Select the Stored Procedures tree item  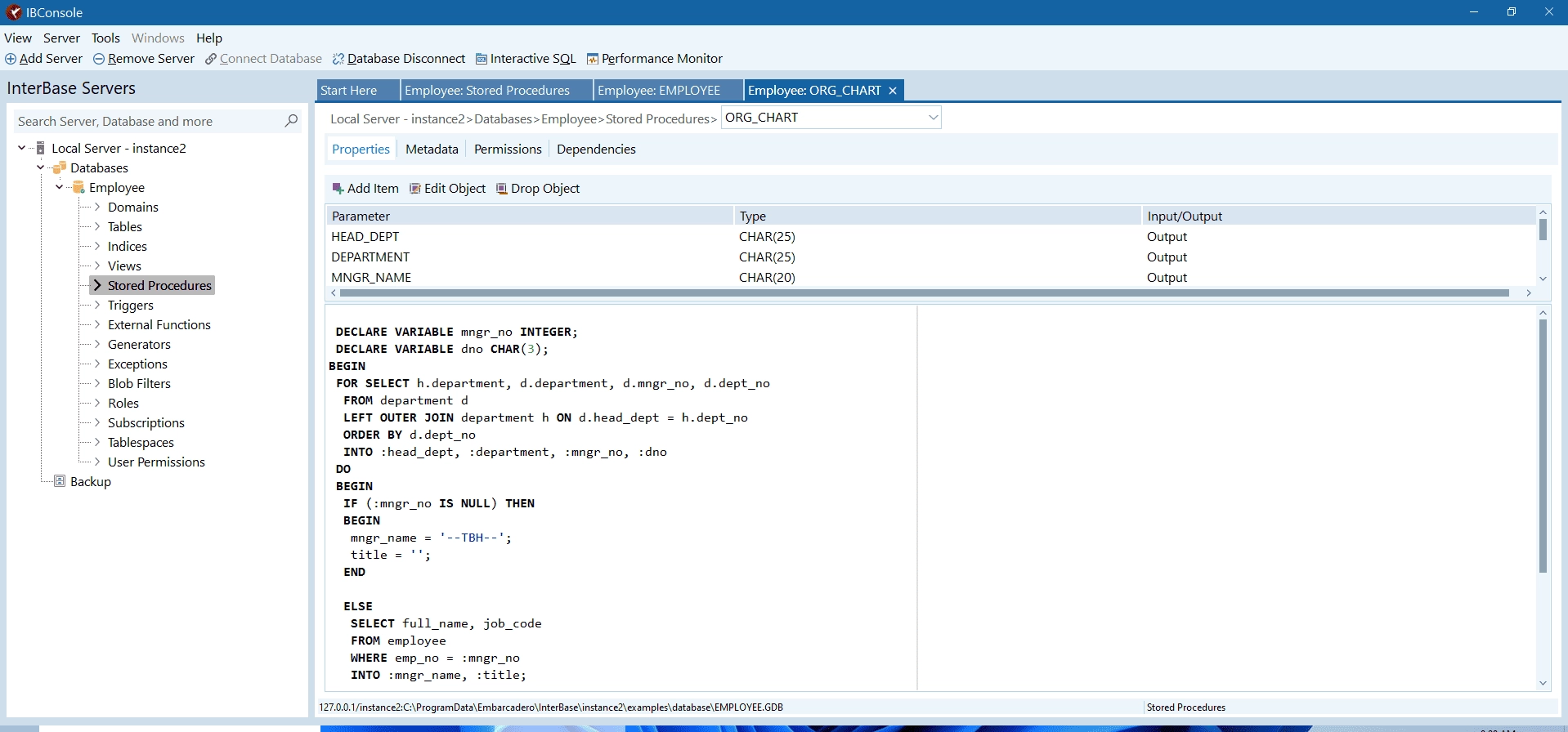click(159, 285)
